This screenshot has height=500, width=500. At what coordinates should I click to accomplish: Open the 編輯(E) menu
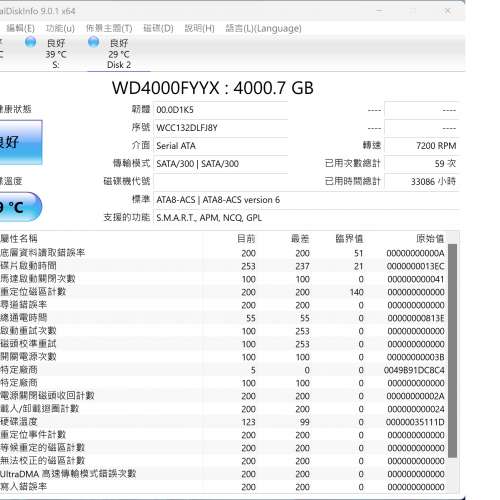20,28
